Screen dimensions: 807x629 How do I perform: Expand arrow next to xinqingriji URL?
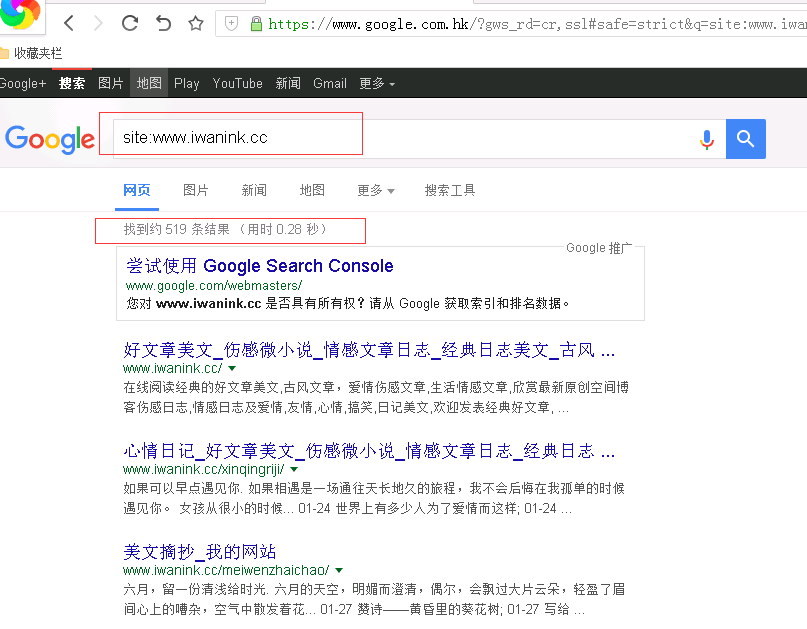click(294, 469)
